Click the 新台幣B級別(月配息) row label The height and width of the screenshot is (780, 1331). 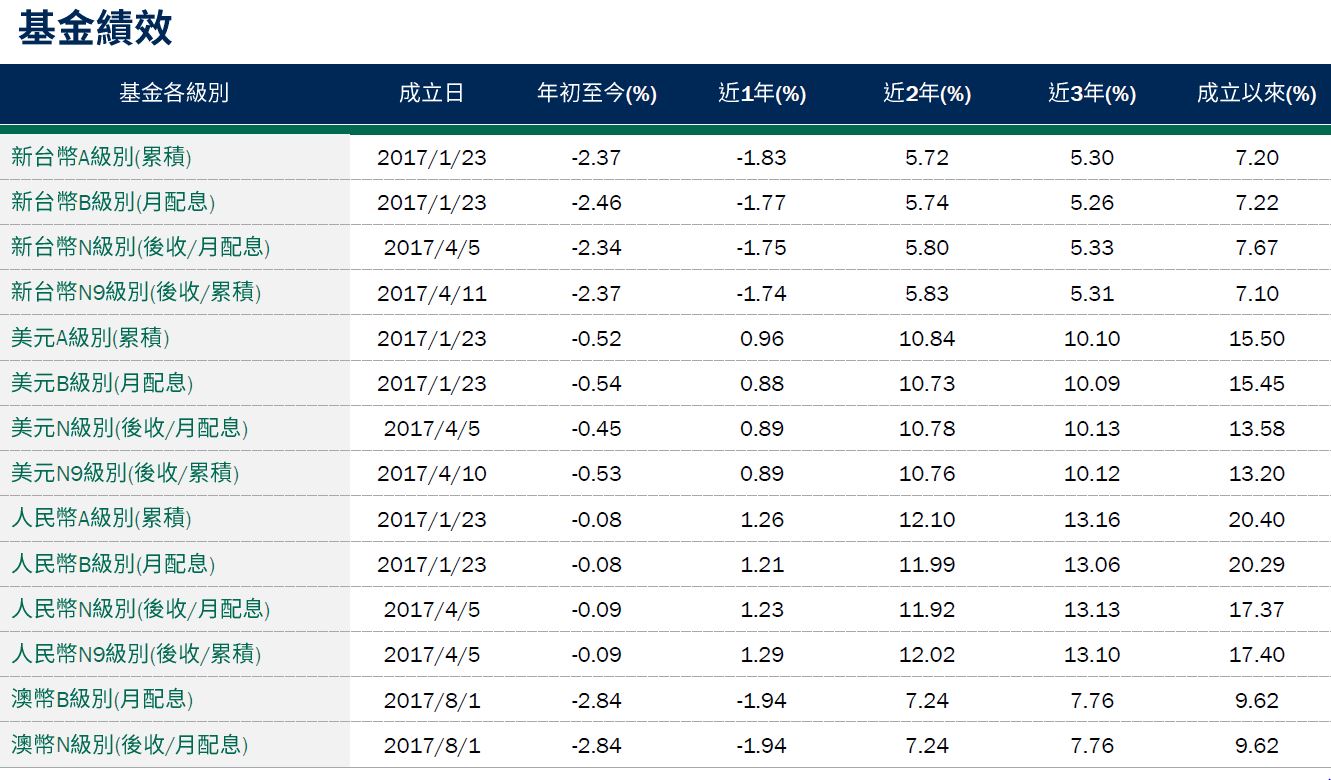pyautogui.click(x=113, y=202)
